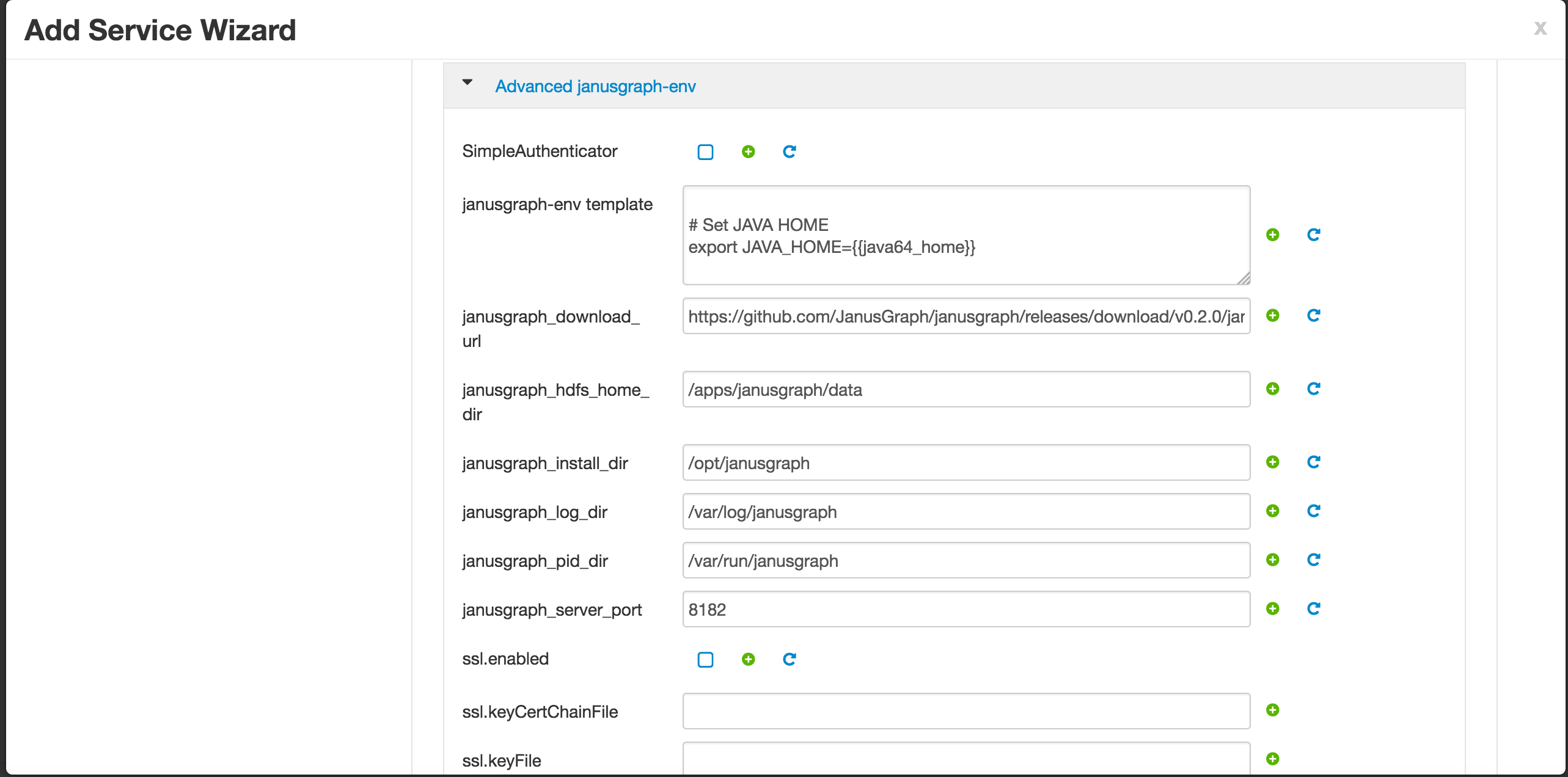The image size is (1568, 777).
Task: Click the server port field showing 8182
Action: 966,609
